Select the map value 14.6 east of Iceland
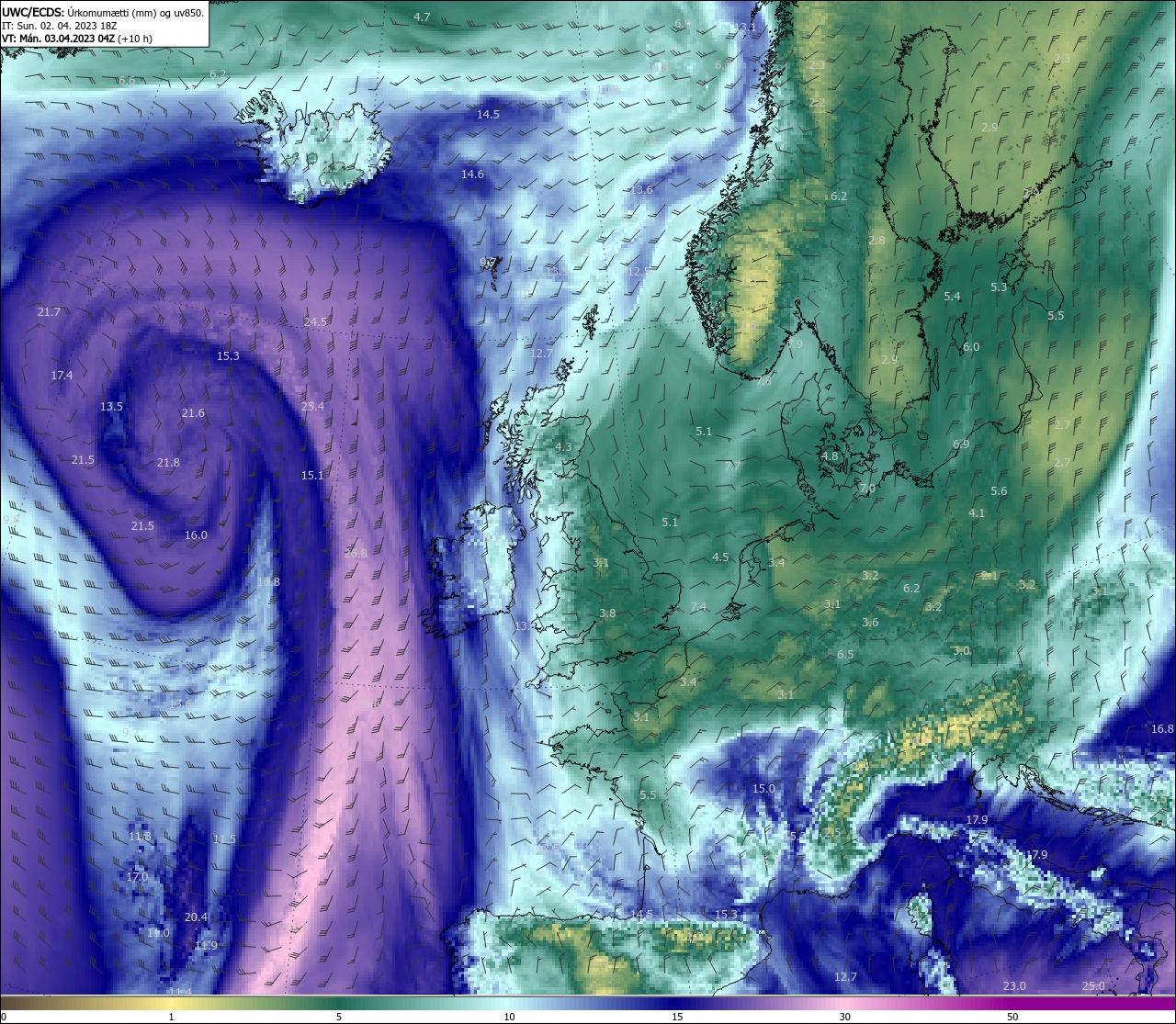This screenshot has width=1176, height=1024. point(472,174)
